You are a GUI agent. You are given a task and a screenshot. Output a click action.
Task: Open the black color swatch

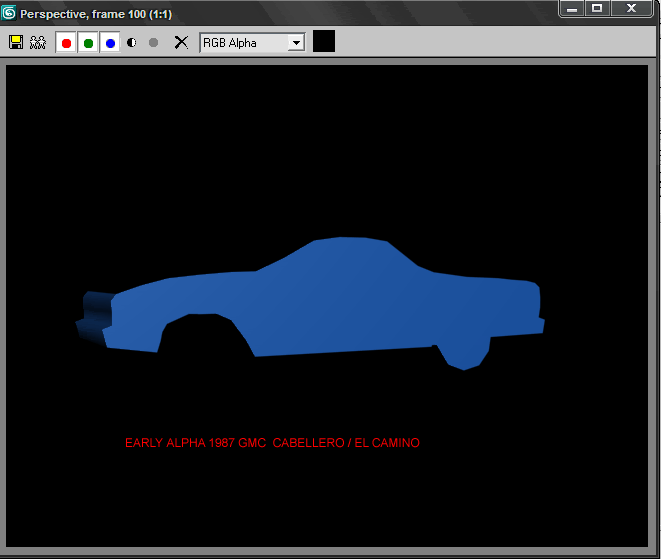324,41
